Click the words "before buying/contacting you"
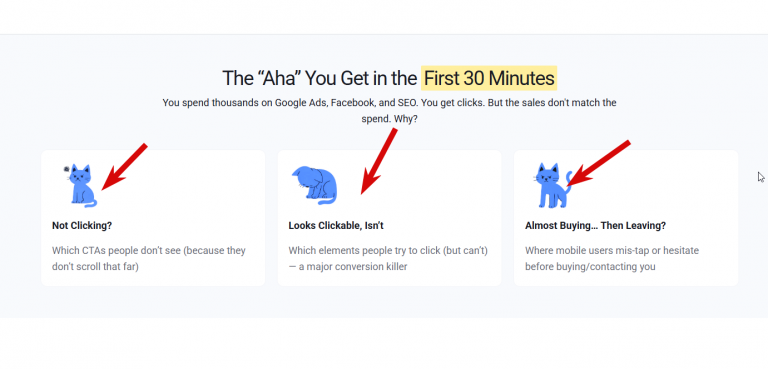The width and height of the screenshot is (768, 369). point(590,267)
